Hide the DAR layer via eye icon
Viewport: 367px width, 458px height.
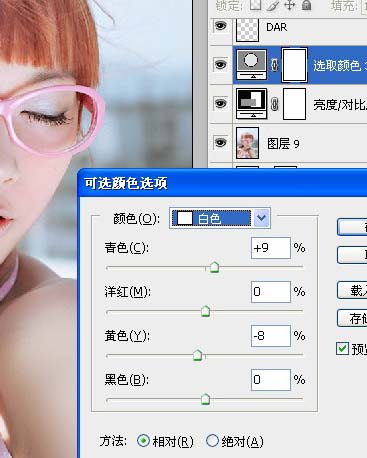[x=220, y=26]
